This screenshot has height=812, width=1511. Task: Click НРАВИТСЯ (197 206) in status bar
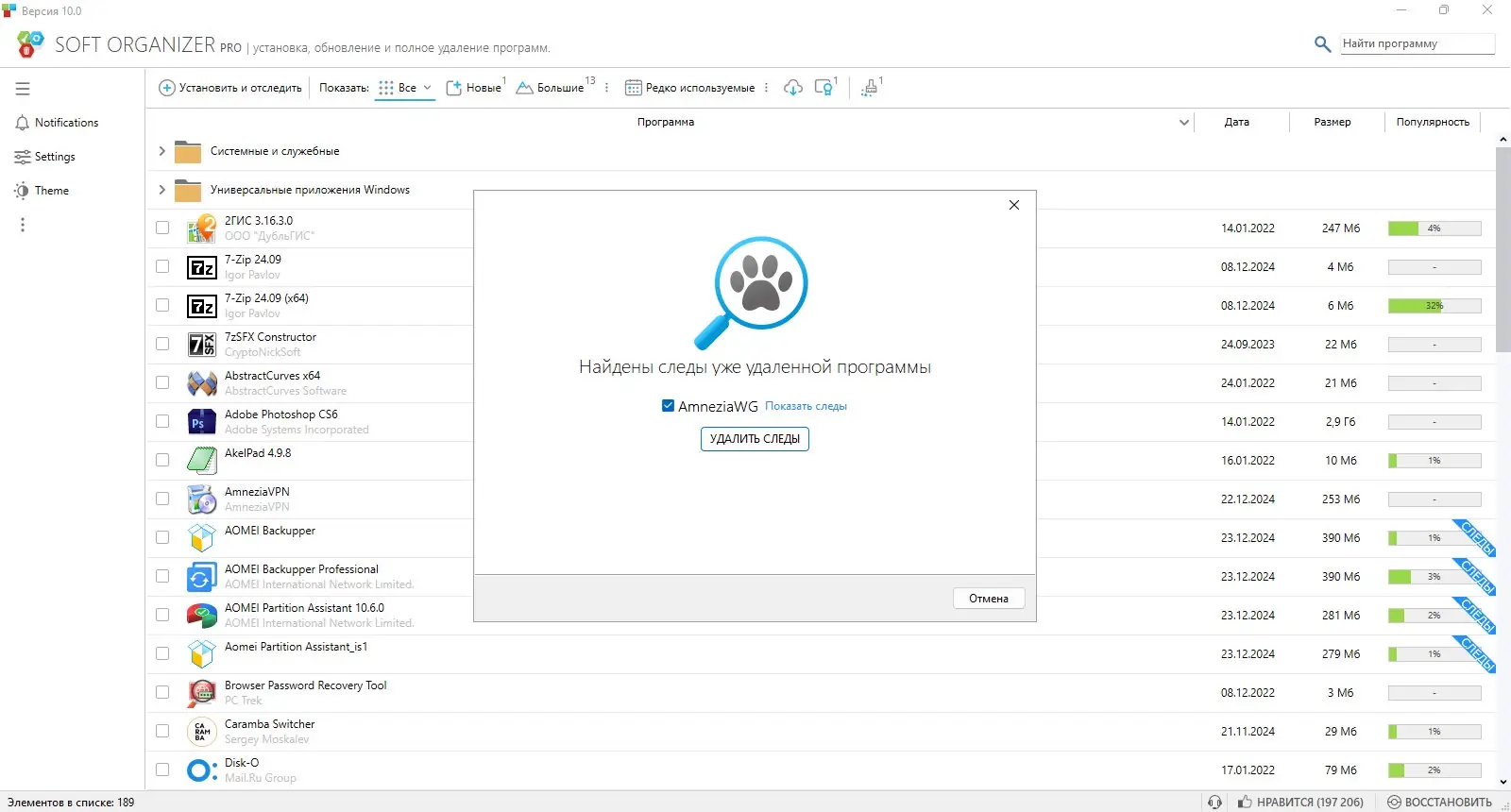click(1300, 803)
